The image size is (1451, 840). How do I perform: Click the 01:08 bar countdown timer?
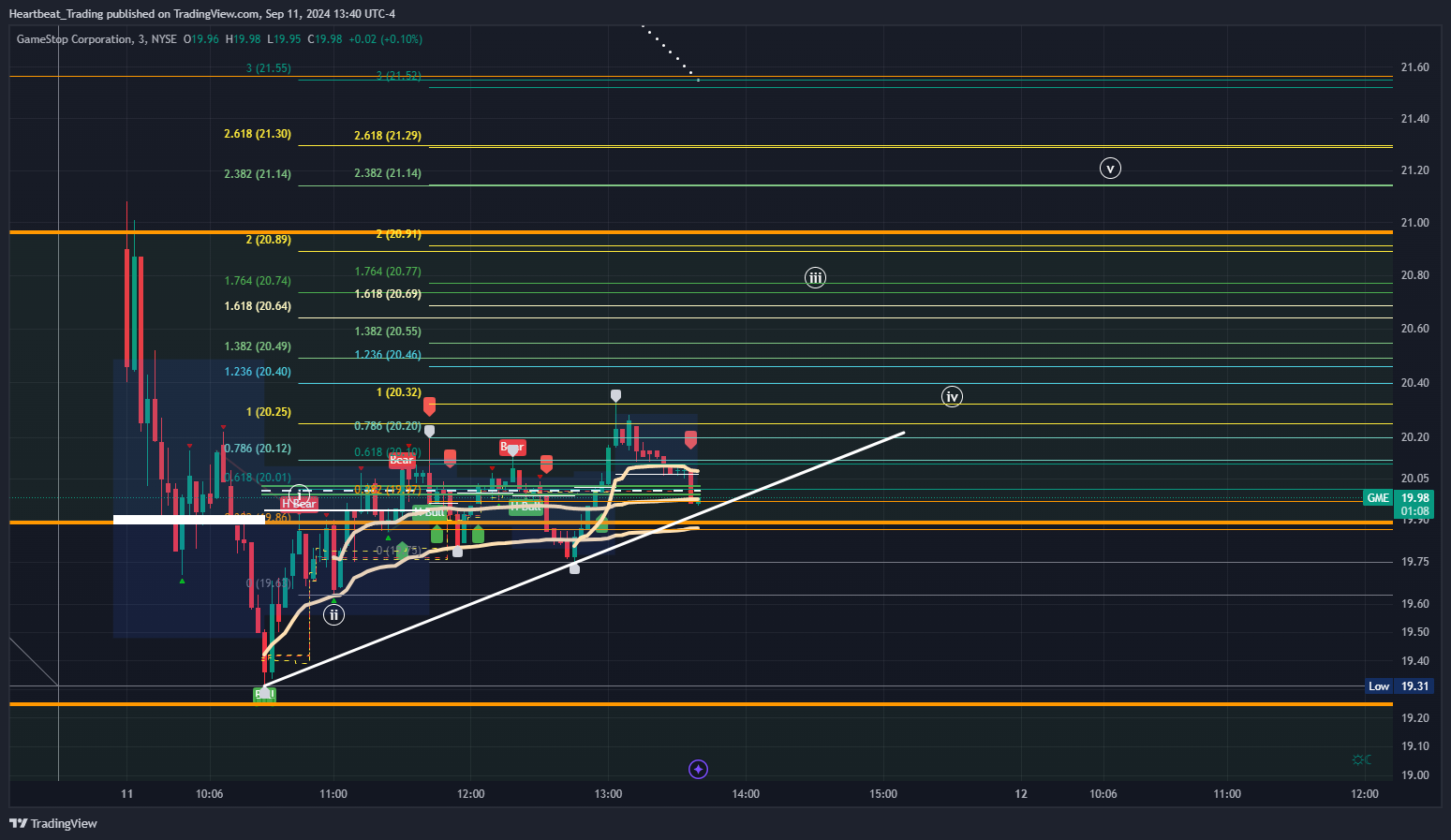pos(1415,511)
